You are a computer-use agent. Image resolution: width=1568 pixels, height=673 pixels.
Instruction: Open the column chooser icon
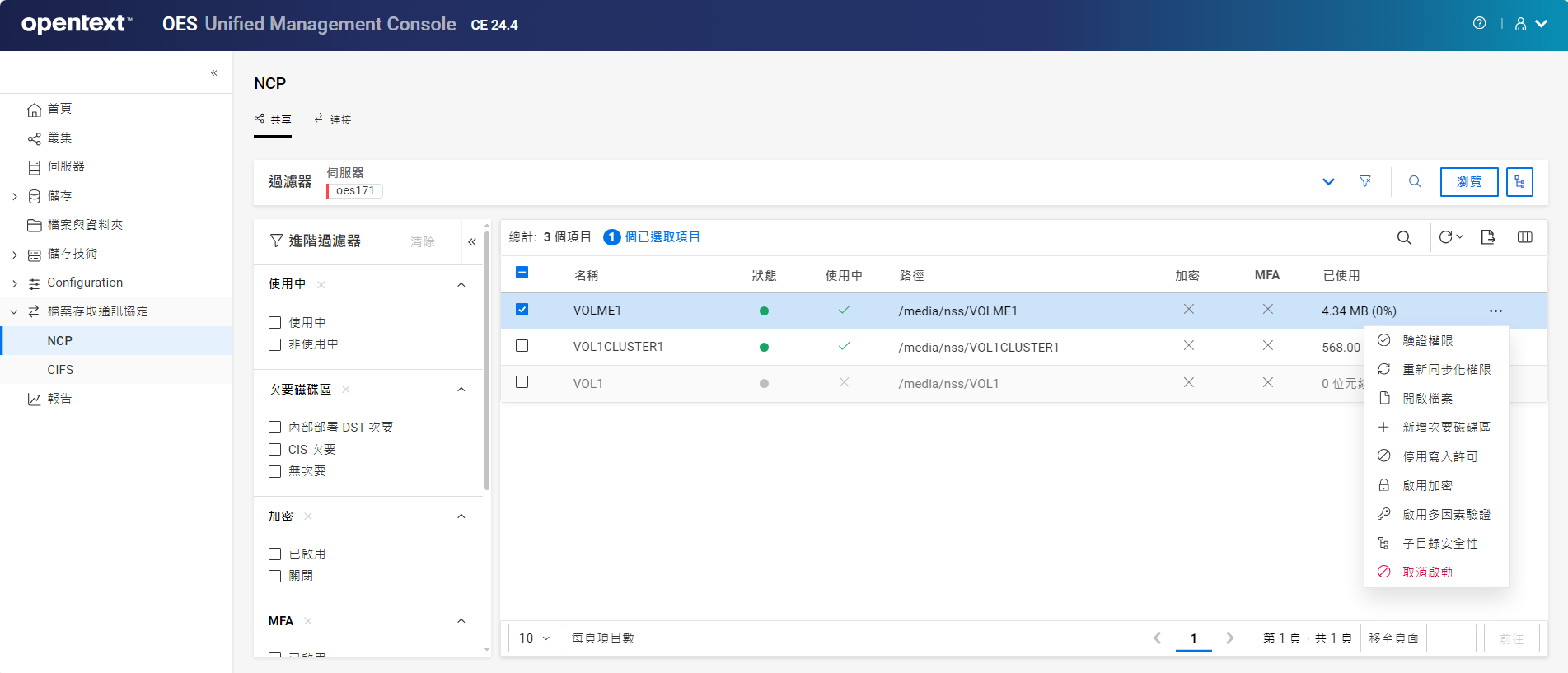(1524, 237)
